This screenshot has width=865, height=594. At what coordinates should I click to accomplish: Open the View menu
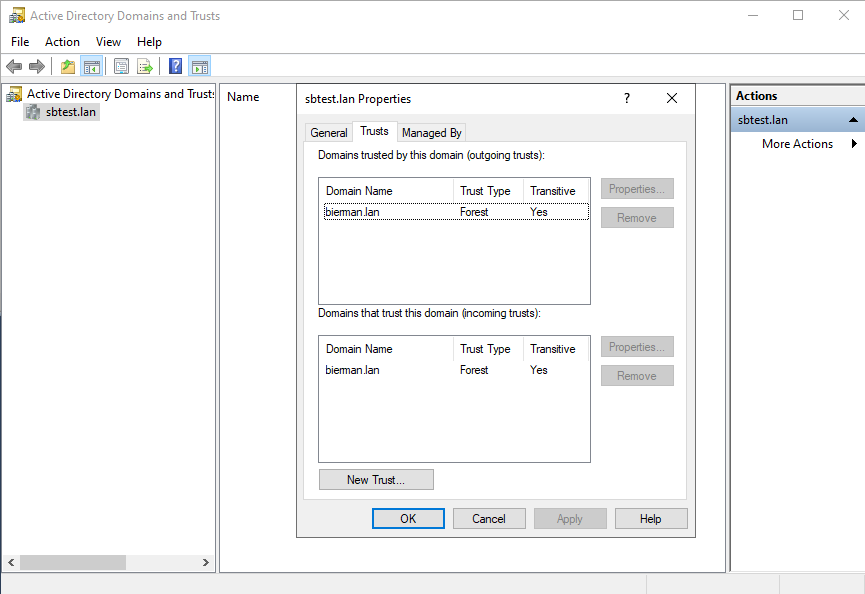[x=108, y=42]
